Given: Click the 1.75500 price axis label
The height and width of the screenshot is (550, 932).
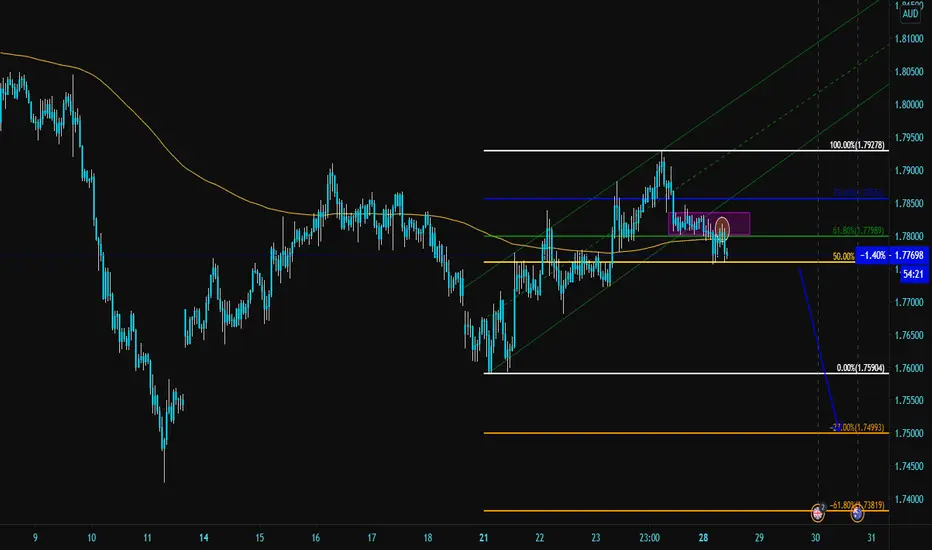Looking at the screenshot, I should (909, 400).
